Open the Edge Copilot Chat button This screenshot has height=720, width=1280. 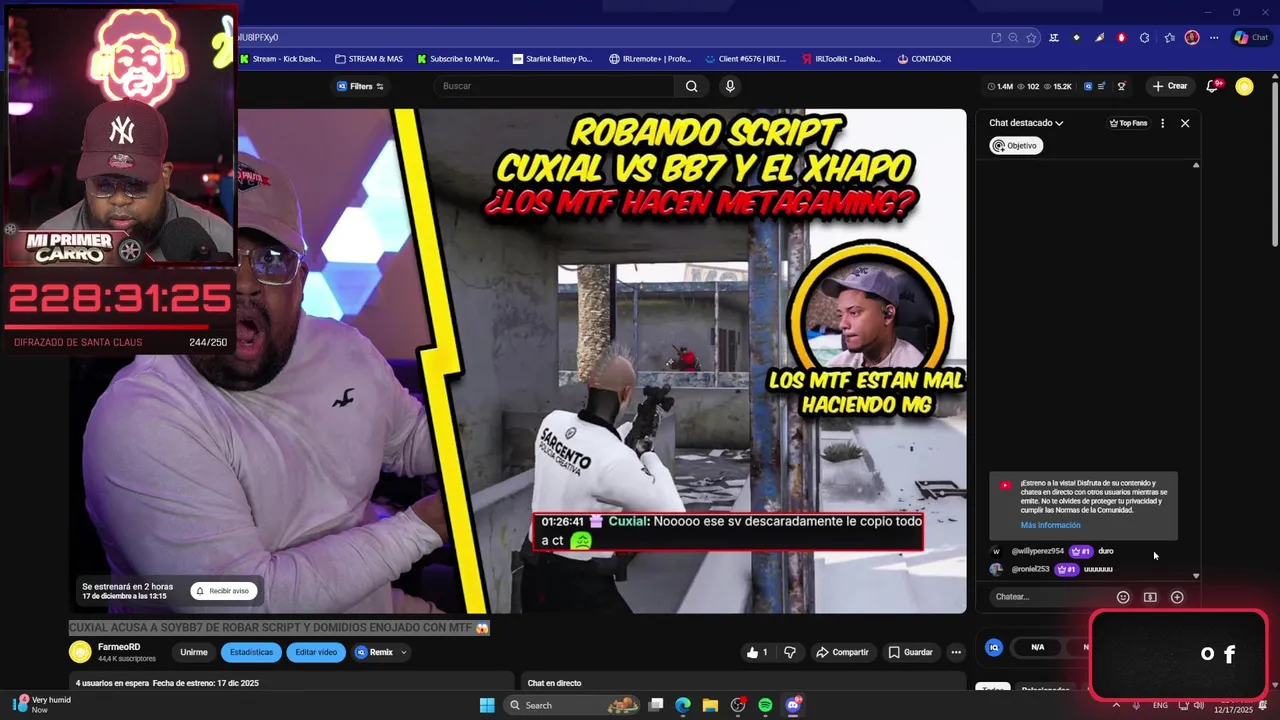click(x=1251, y=38)
